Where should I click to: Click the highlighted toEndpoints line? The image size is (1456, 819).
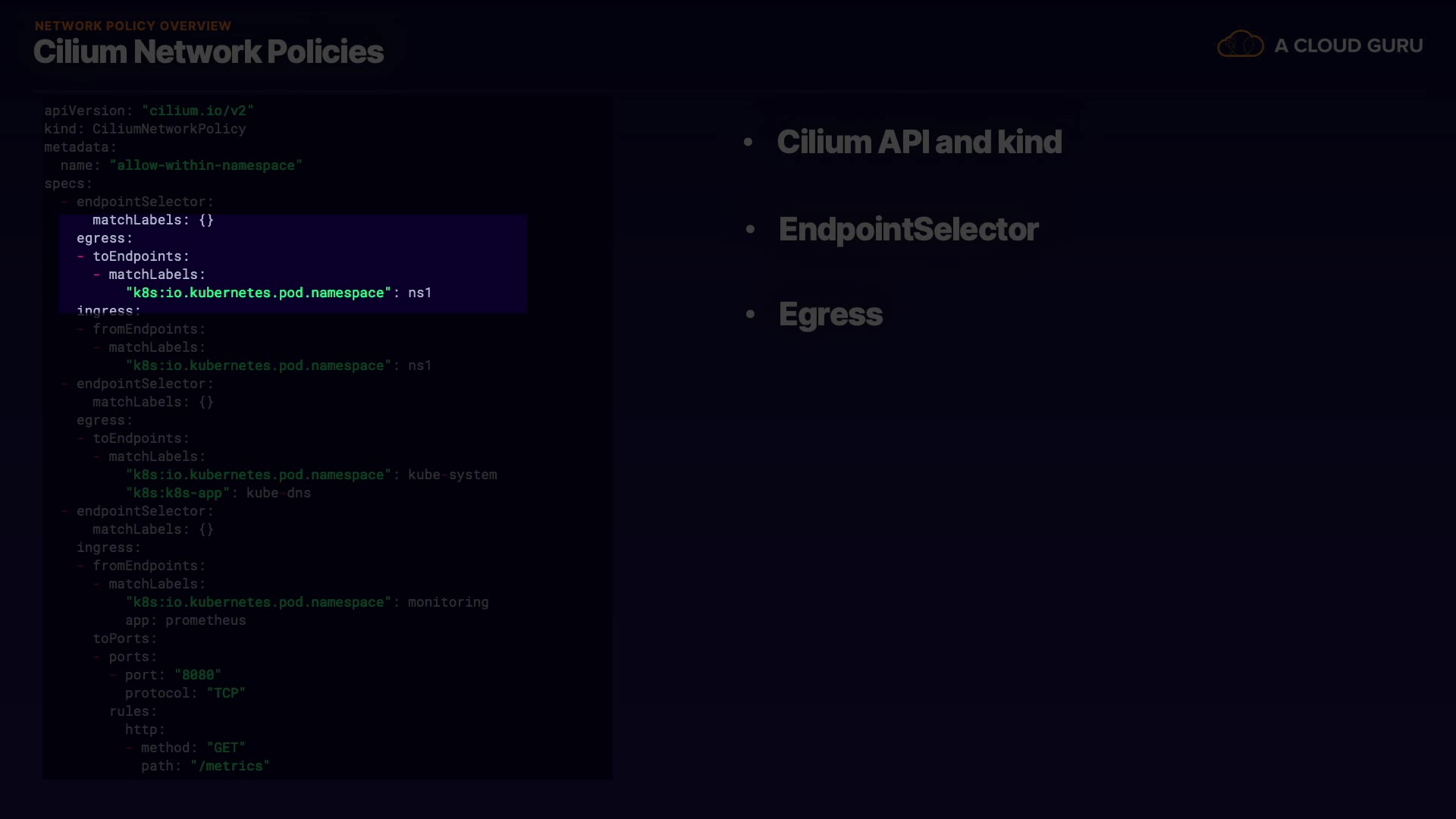pyautogui.click(x=140, y=256)
